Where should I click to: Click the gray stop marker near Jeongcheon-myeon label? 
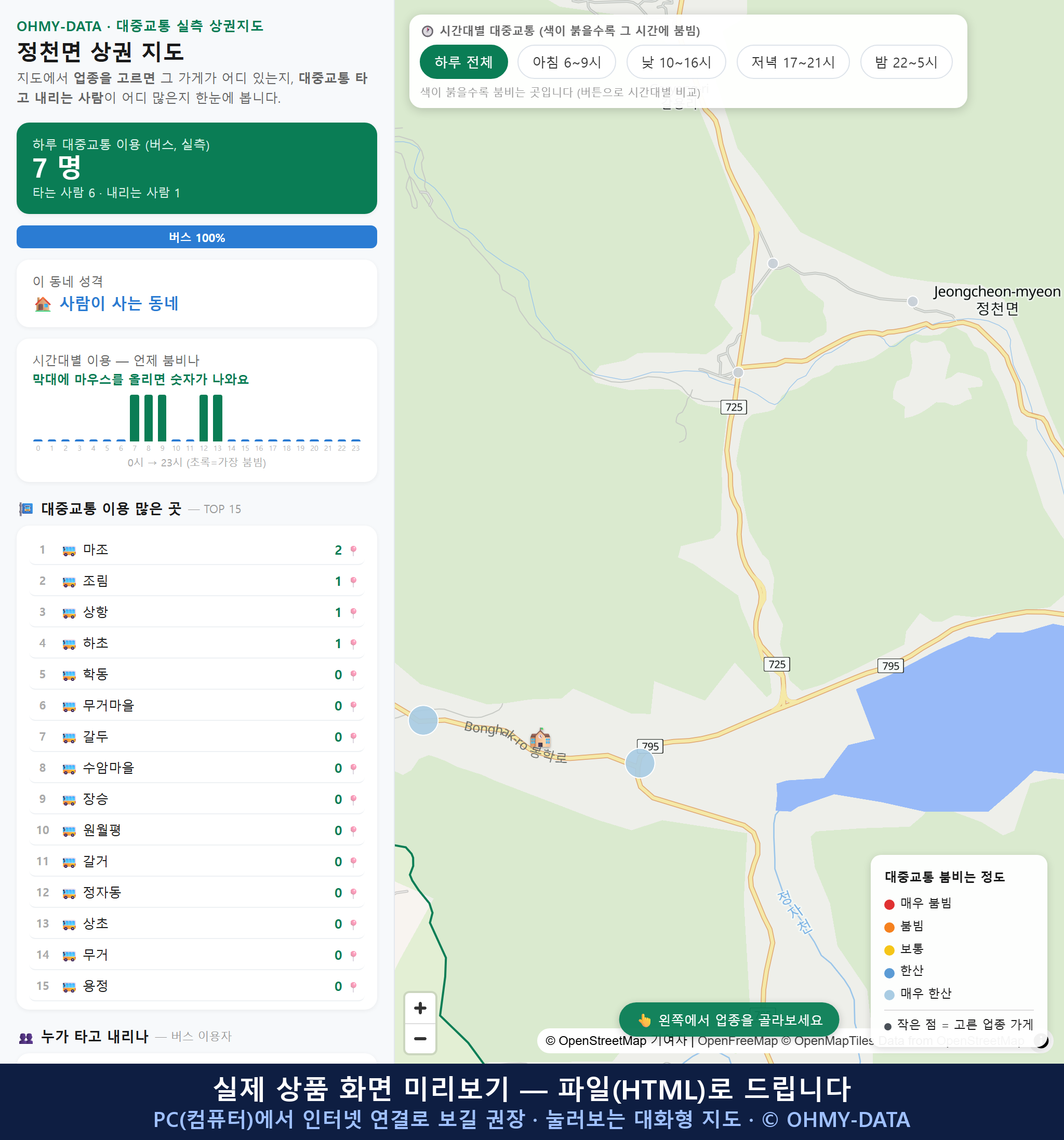(x=912, y=301)
